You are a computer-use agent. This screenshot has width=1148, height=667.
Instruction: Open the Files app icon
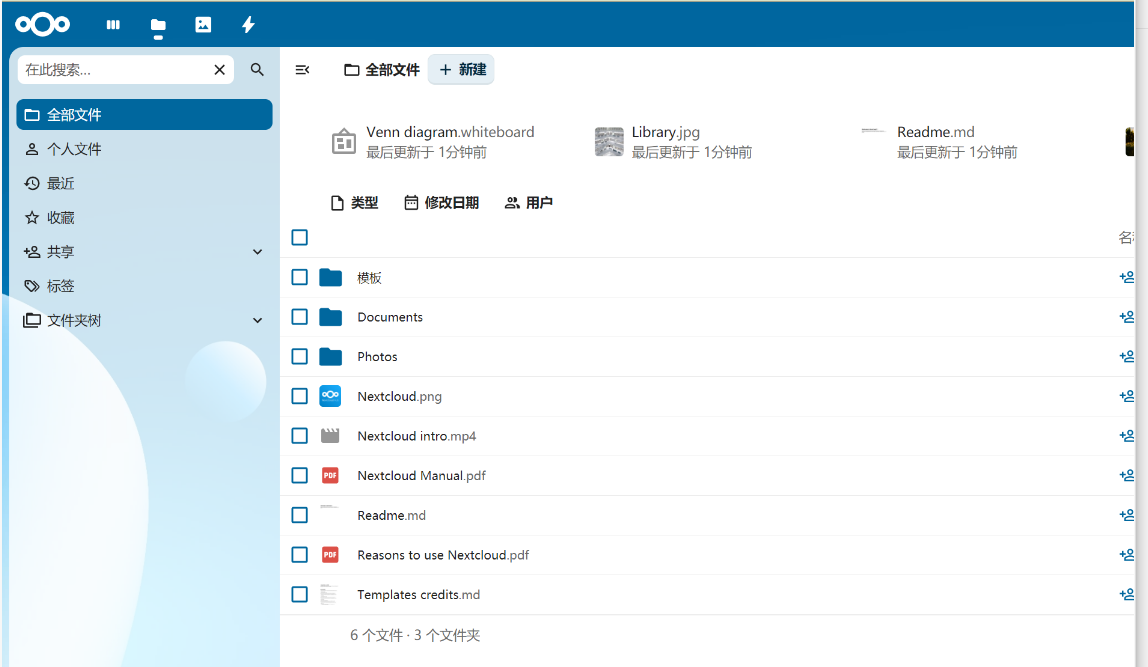point(158,26)
